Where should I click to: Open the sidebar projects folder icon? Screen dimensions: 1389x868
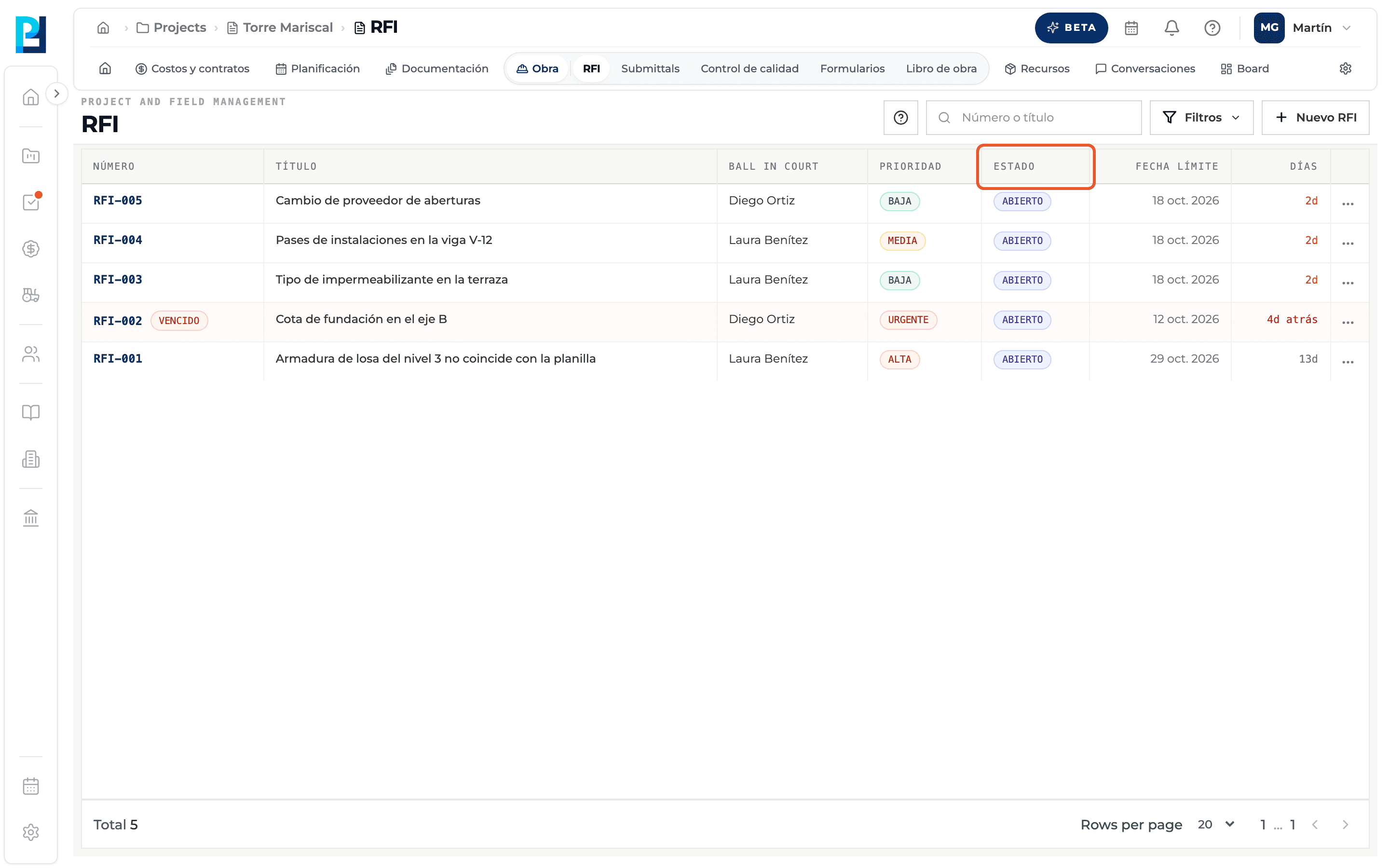click(31, 156)
